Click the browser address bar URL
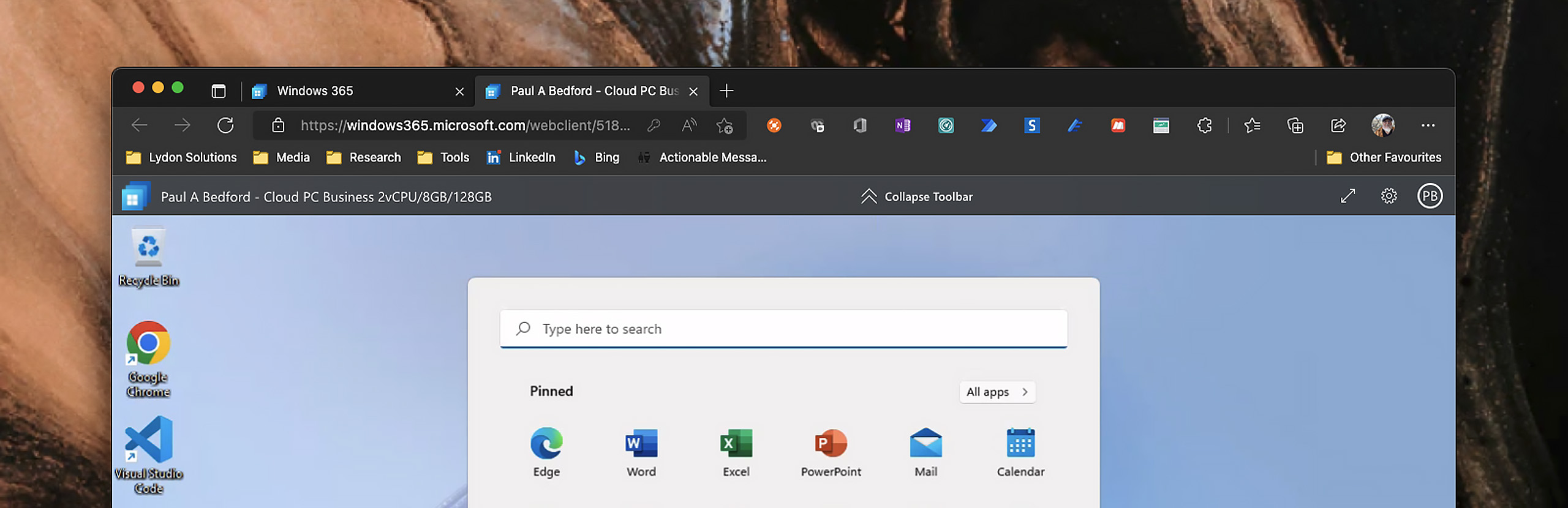The width and height of the screenshot is (1568, 508). click(465, 125)
